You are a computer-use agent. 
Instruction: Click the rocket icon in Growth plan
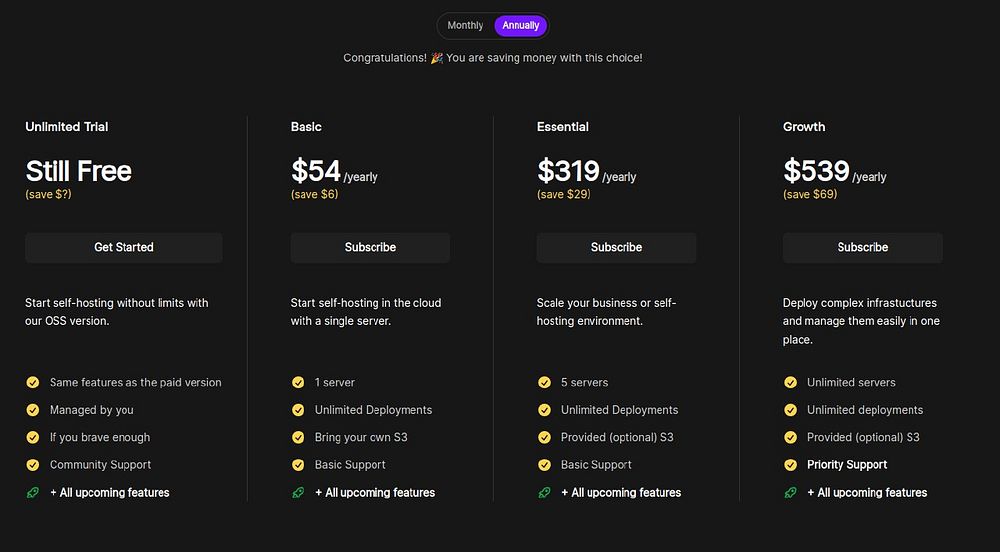pyautogui.click(x=790, y=492)
